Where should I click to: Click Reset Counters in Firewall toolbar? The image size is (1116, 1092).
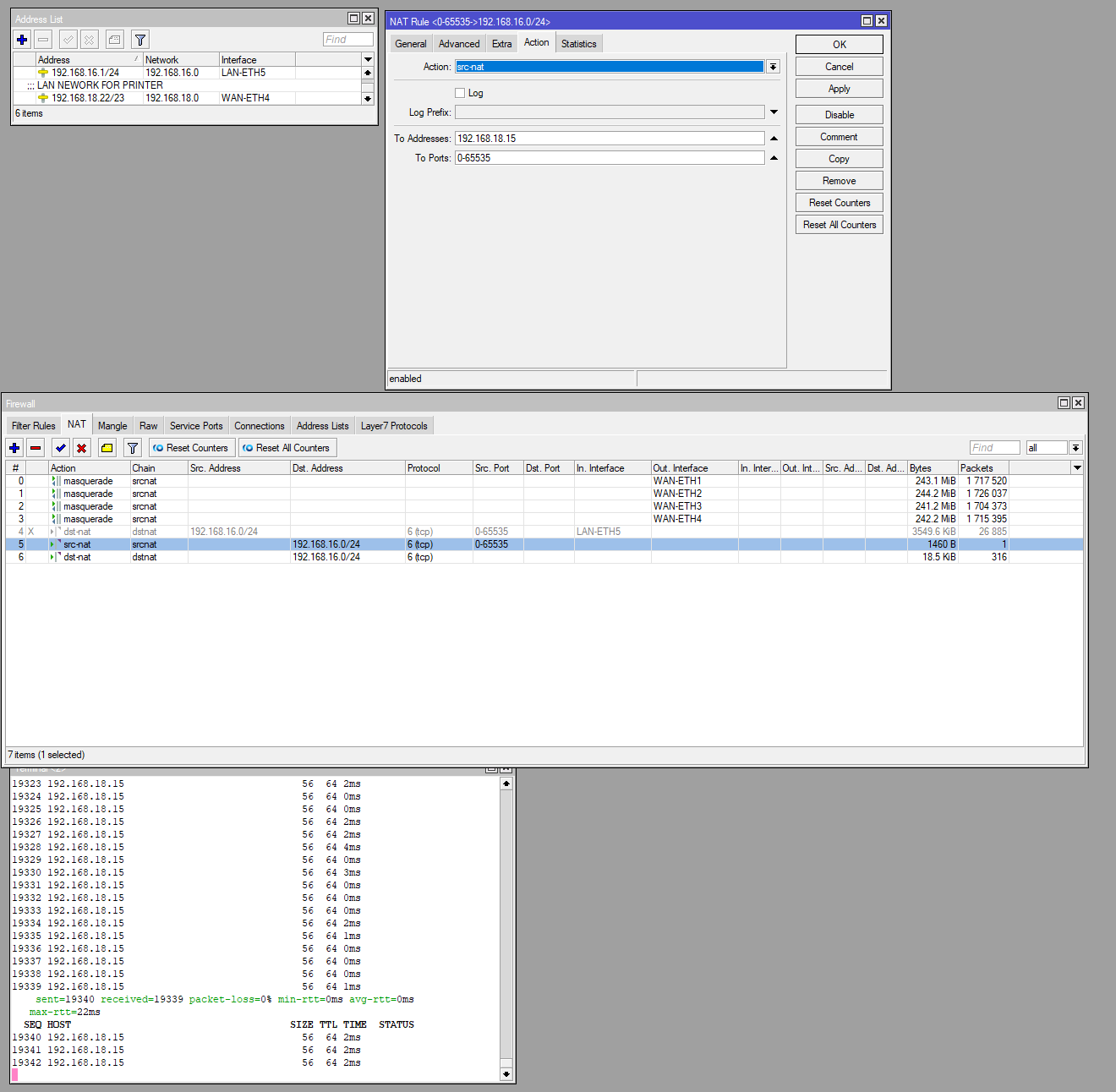[x=191, y=448]
